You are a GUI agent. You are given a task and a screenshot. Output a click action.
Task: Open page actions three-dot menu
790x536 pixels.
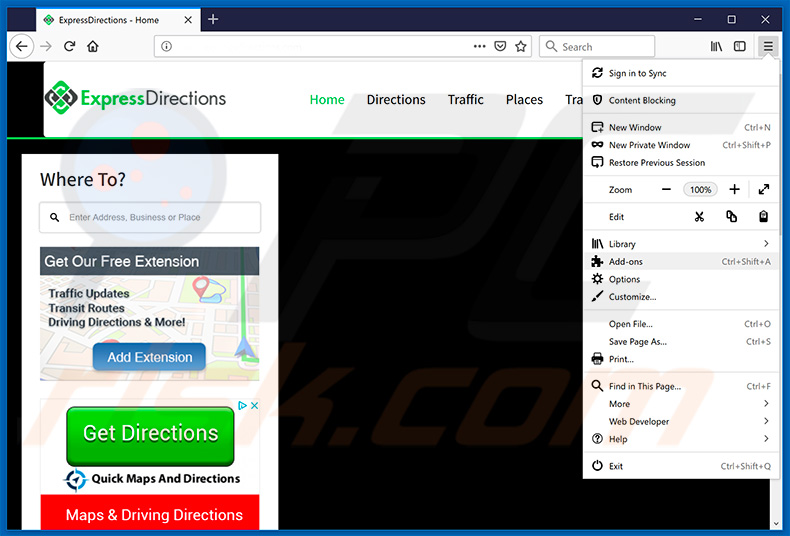click(479, 47)
